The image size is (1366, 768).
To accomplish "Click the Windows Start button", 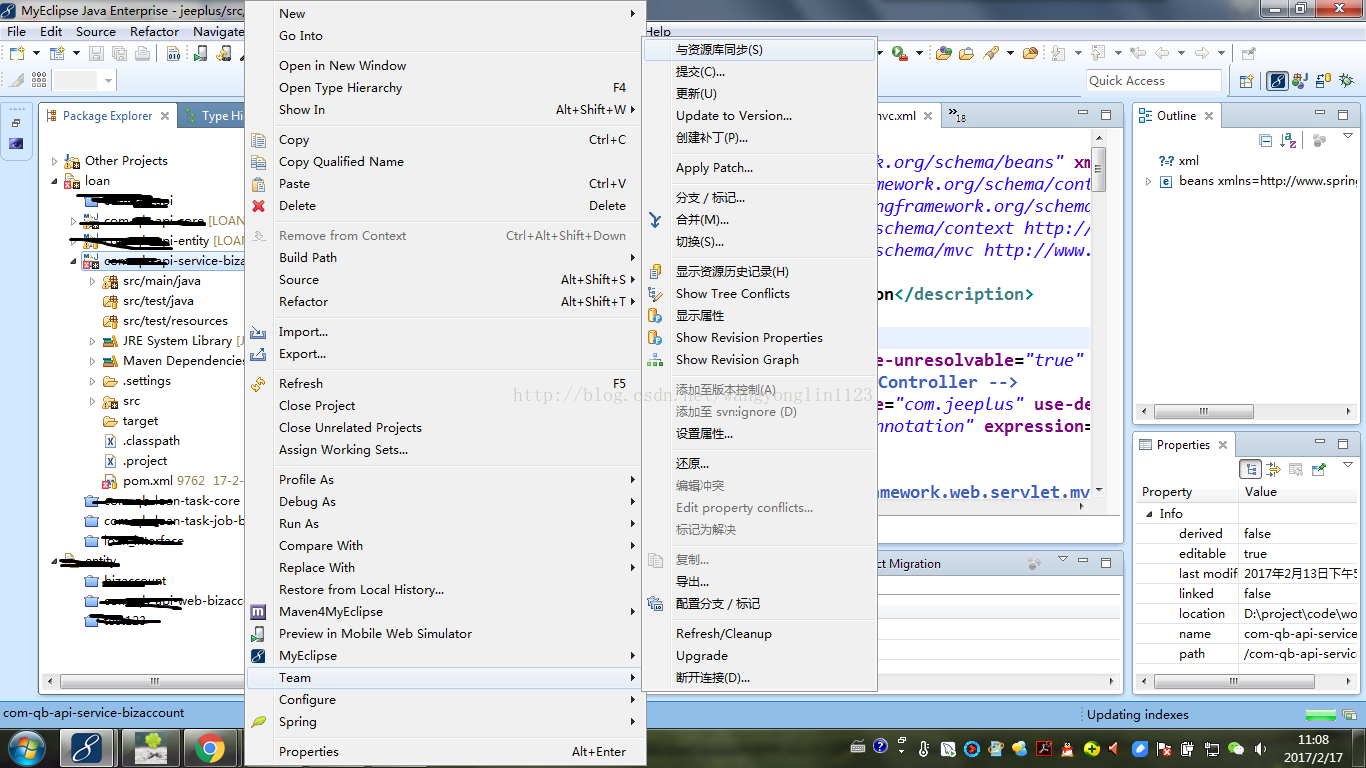I will coord(27,747).
